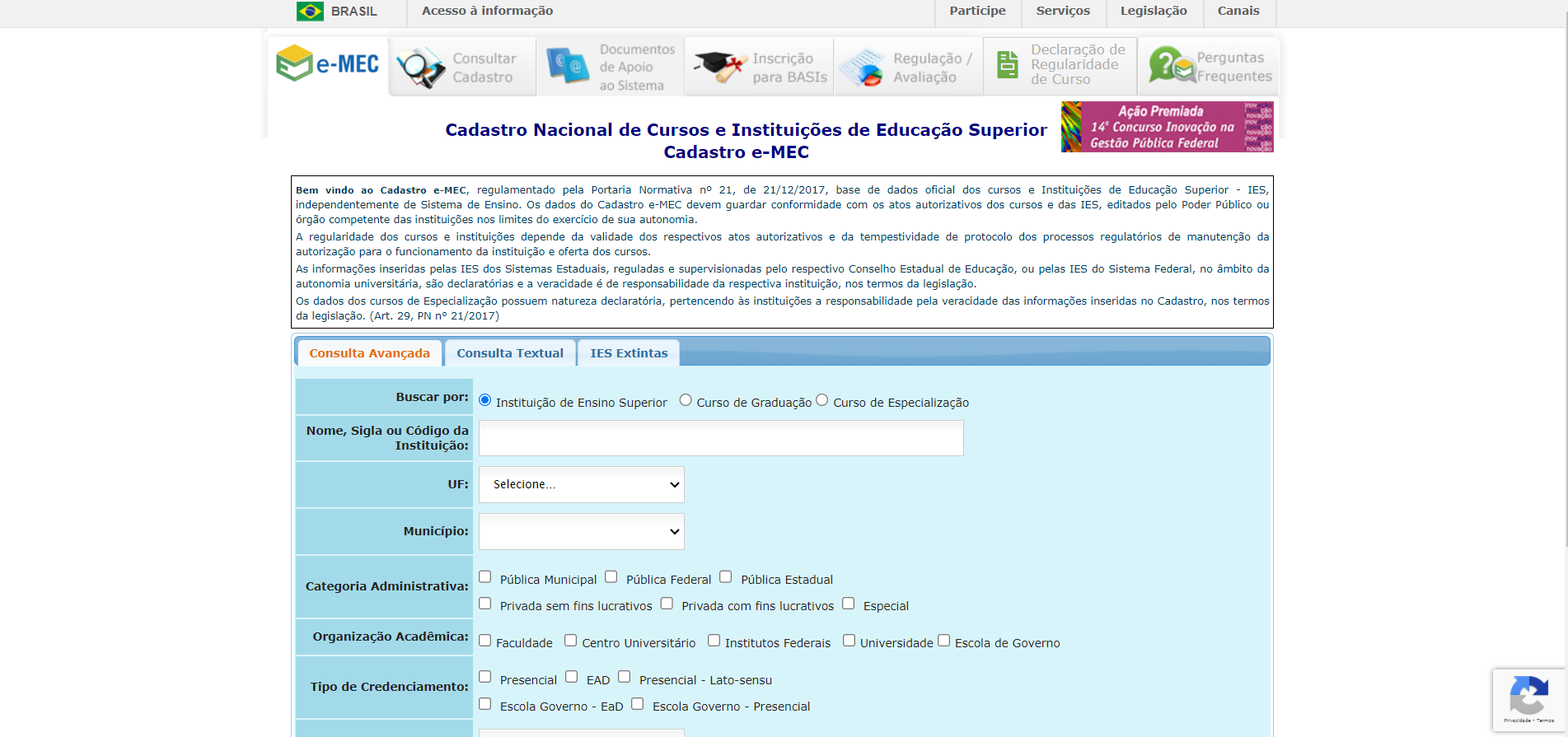
Task: Check the Pública Federal checkbox
Action: pyautogui.click(x=611, y=577)
